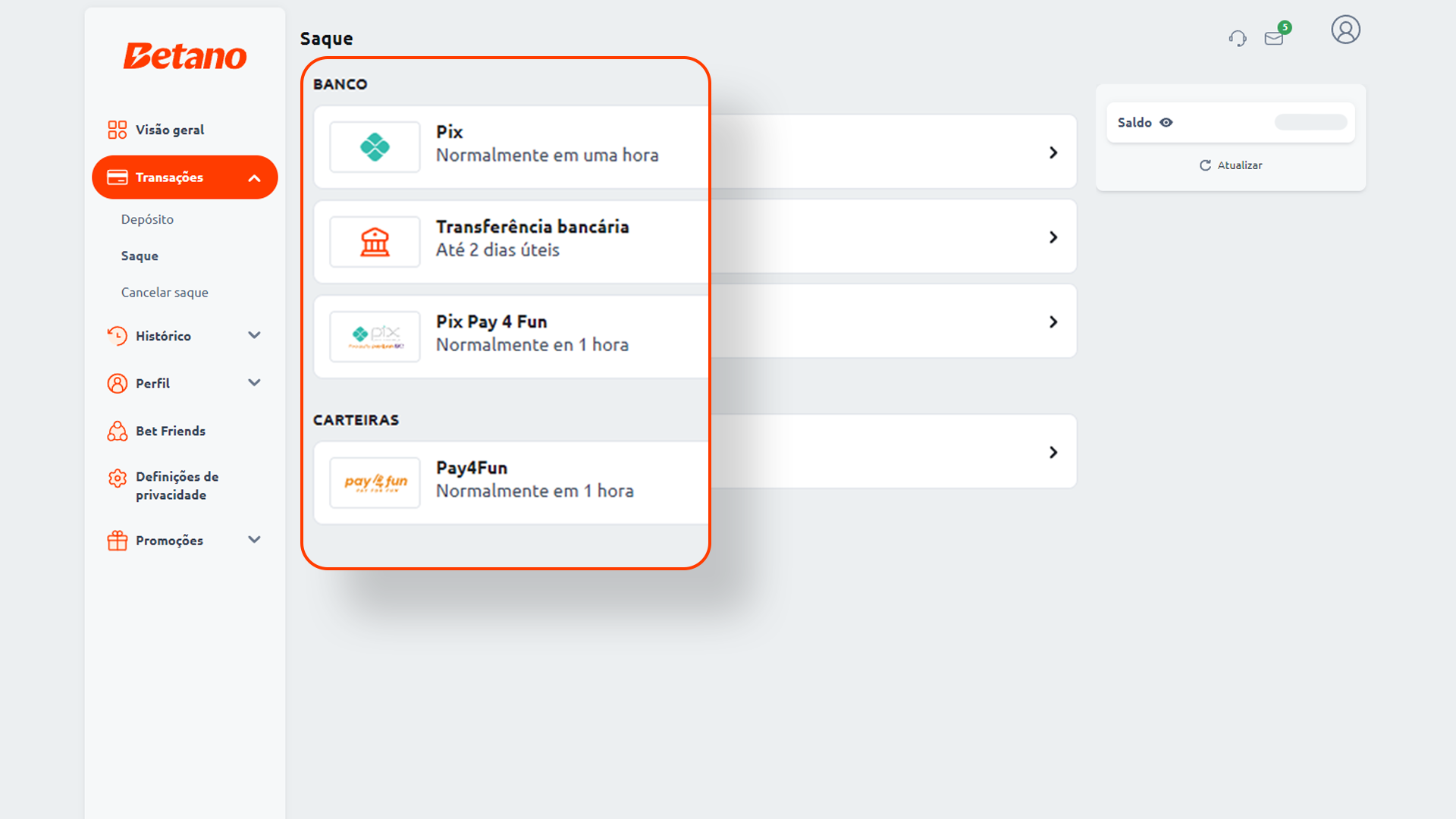Click the Bet Friends sidebar icon
Image resolution: width=1456 pixels, height=819 pixels.
point(117,431)
